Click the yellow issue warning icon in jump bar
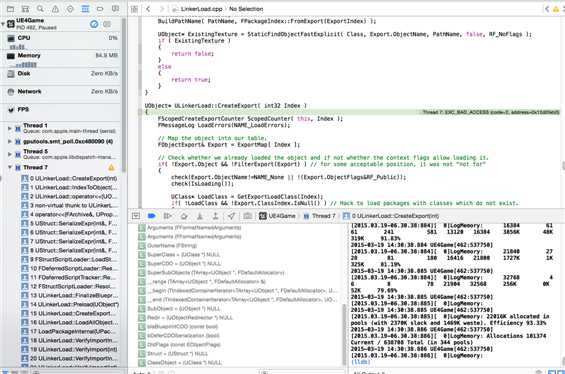Image resolution: width=565 pixels, height=374 pixels. click(x=556, y=9)
